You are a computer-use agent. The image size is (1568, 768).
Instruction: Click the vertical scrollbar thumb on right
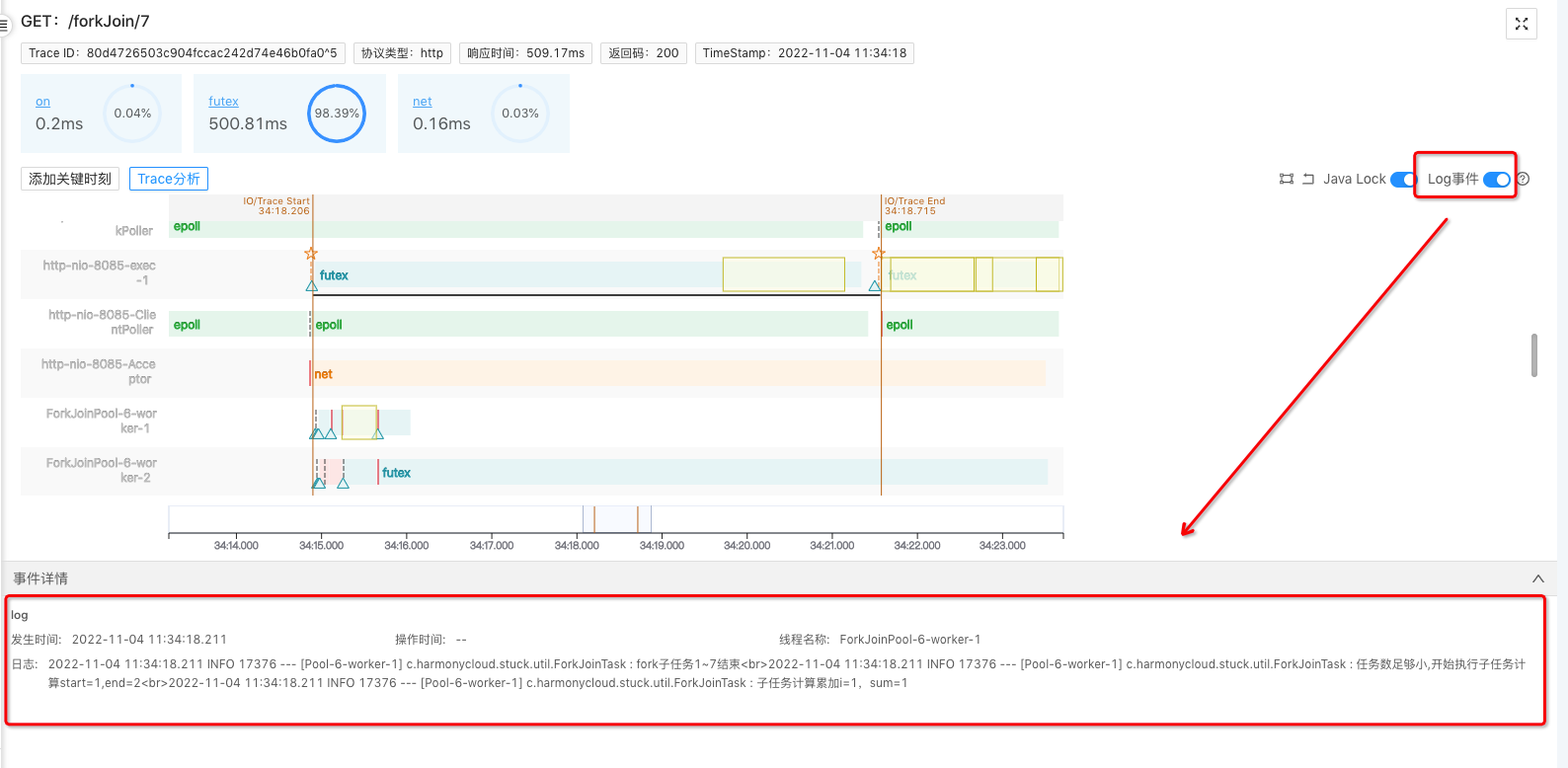1533,355
